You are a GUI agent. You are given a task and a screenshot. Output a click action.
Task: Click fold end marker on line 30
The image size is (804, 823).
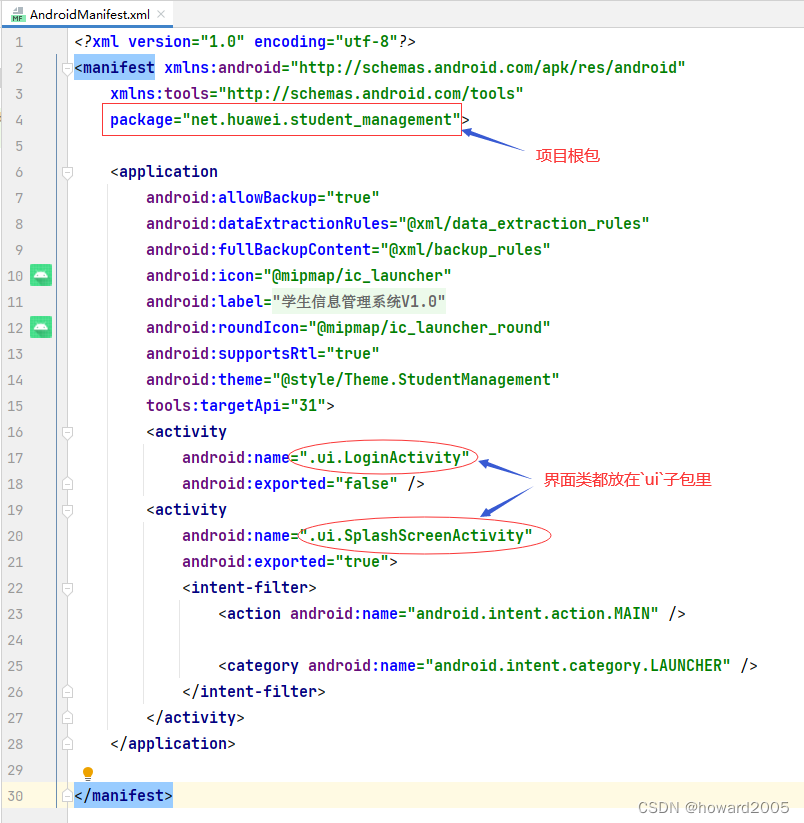point(67,796)
